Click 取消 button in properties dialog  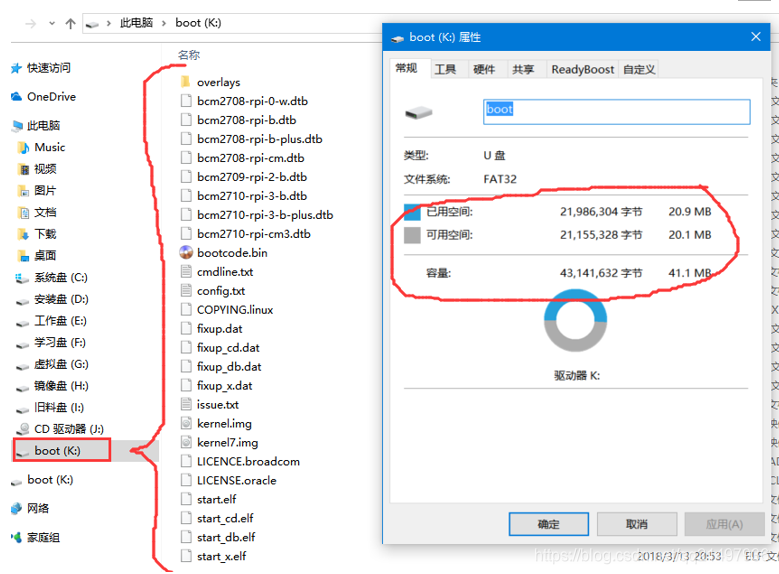tap(636, 524)
